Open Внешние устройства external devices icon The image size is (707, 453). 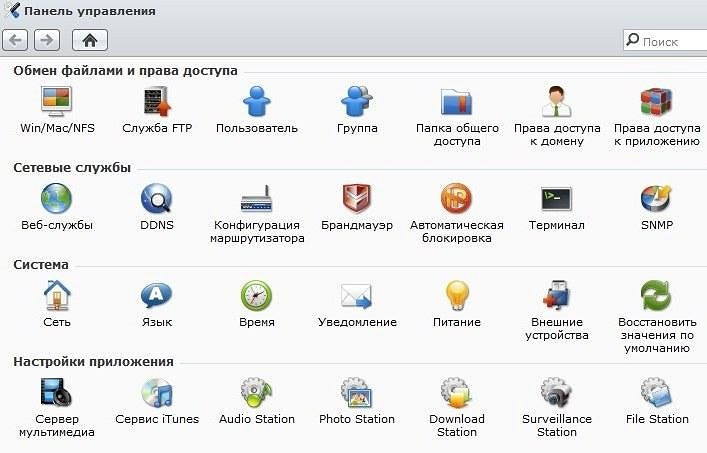[557, 296]
